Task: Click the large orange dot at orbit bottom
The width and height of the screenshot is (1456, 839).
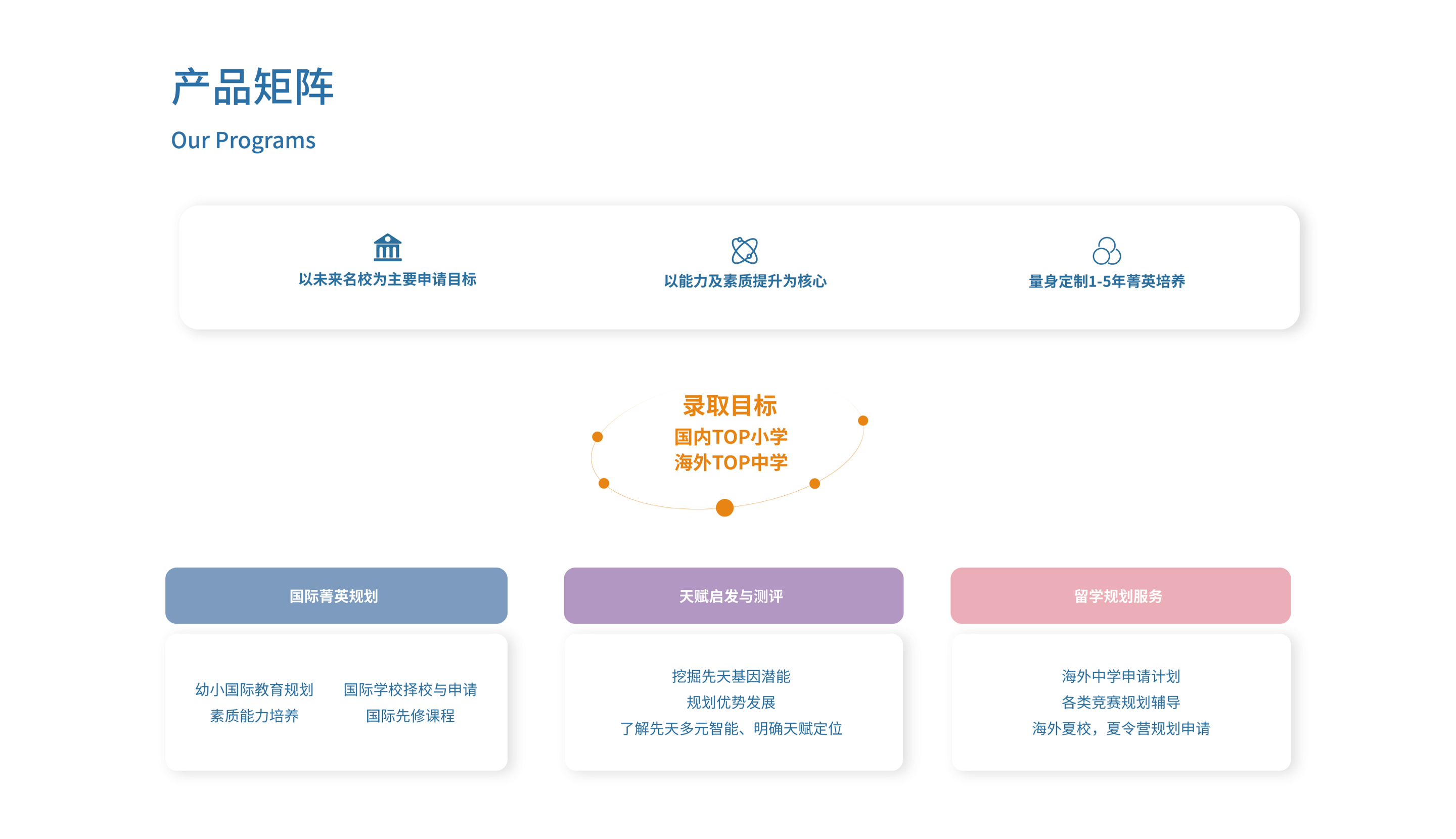Action: [724, 507]
